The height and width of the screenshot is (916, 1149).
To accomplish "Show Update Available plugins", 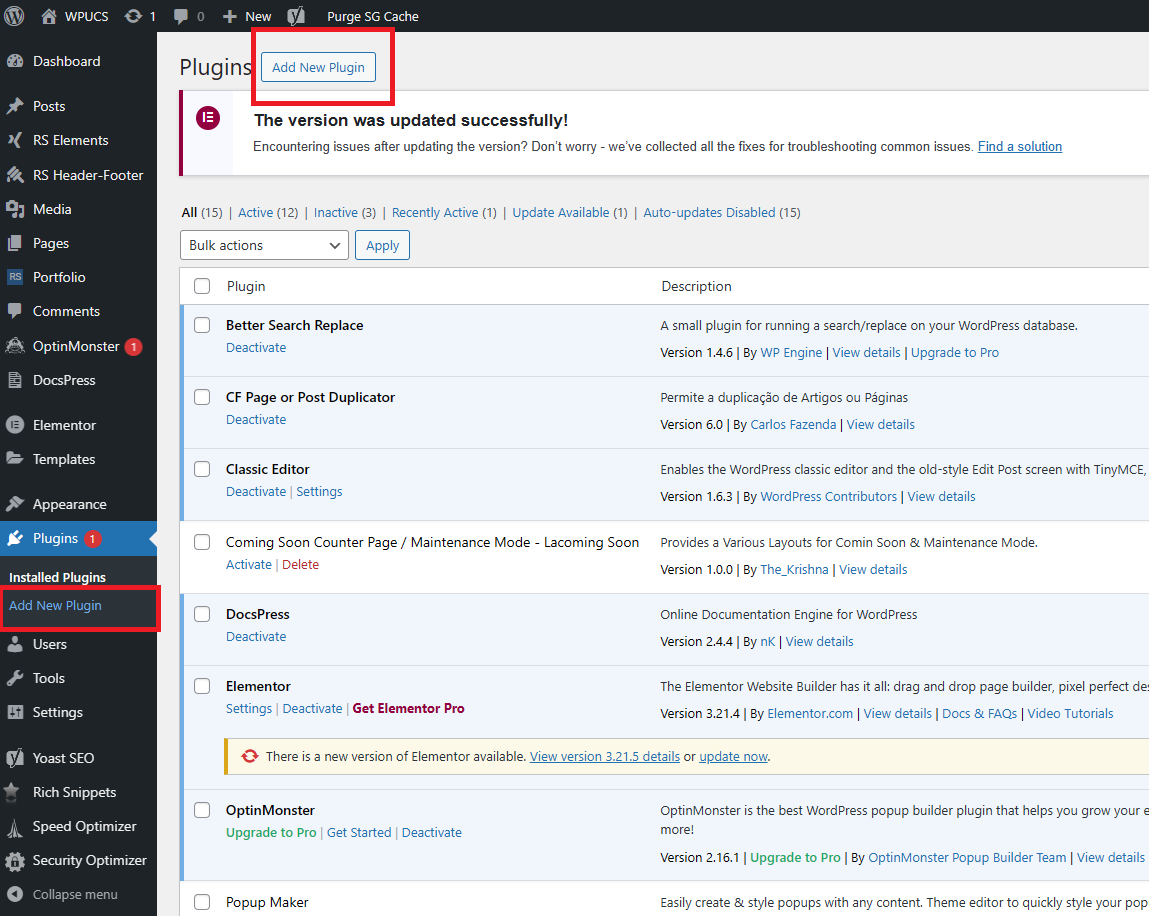I will (x=570, y=213).
